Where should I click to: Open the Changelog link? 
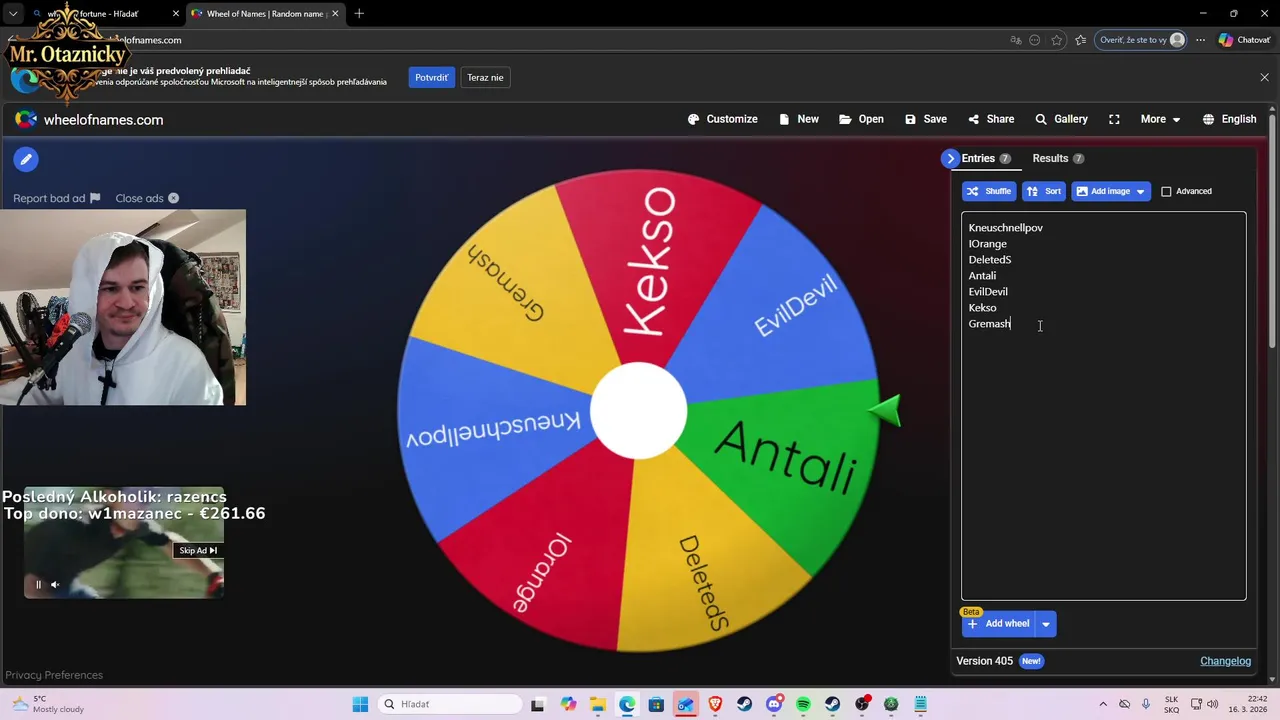[x=1225, y=661]
